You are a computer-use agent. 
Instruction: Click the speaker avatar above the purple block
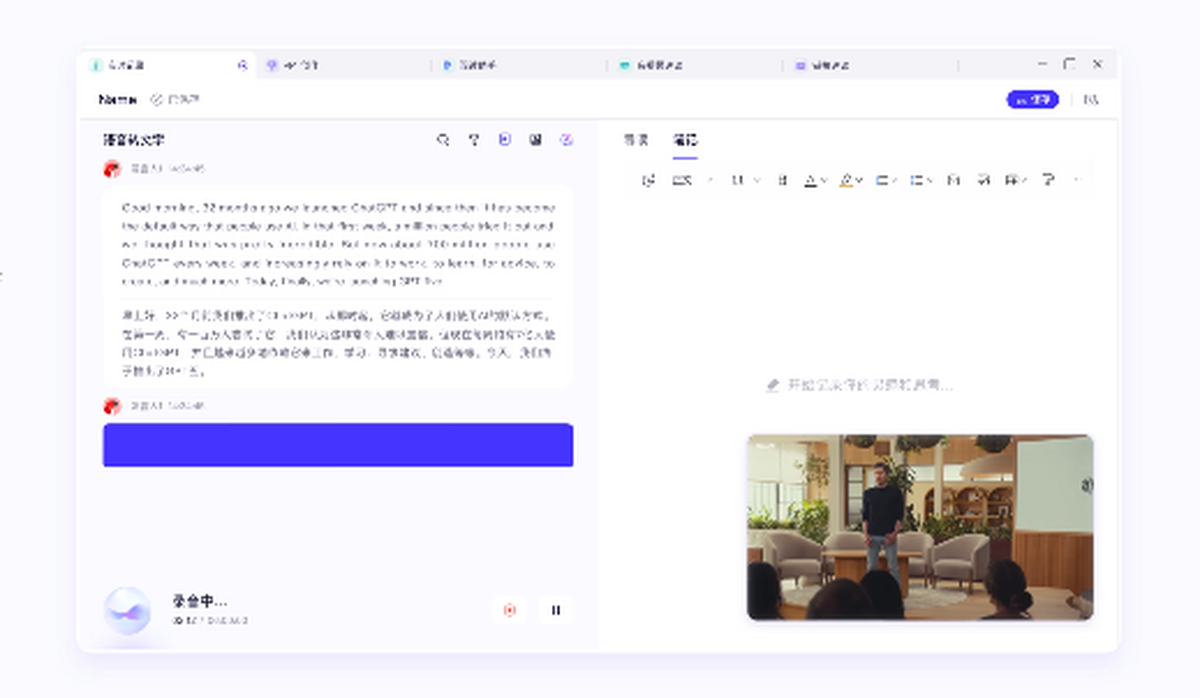[112, 406]
